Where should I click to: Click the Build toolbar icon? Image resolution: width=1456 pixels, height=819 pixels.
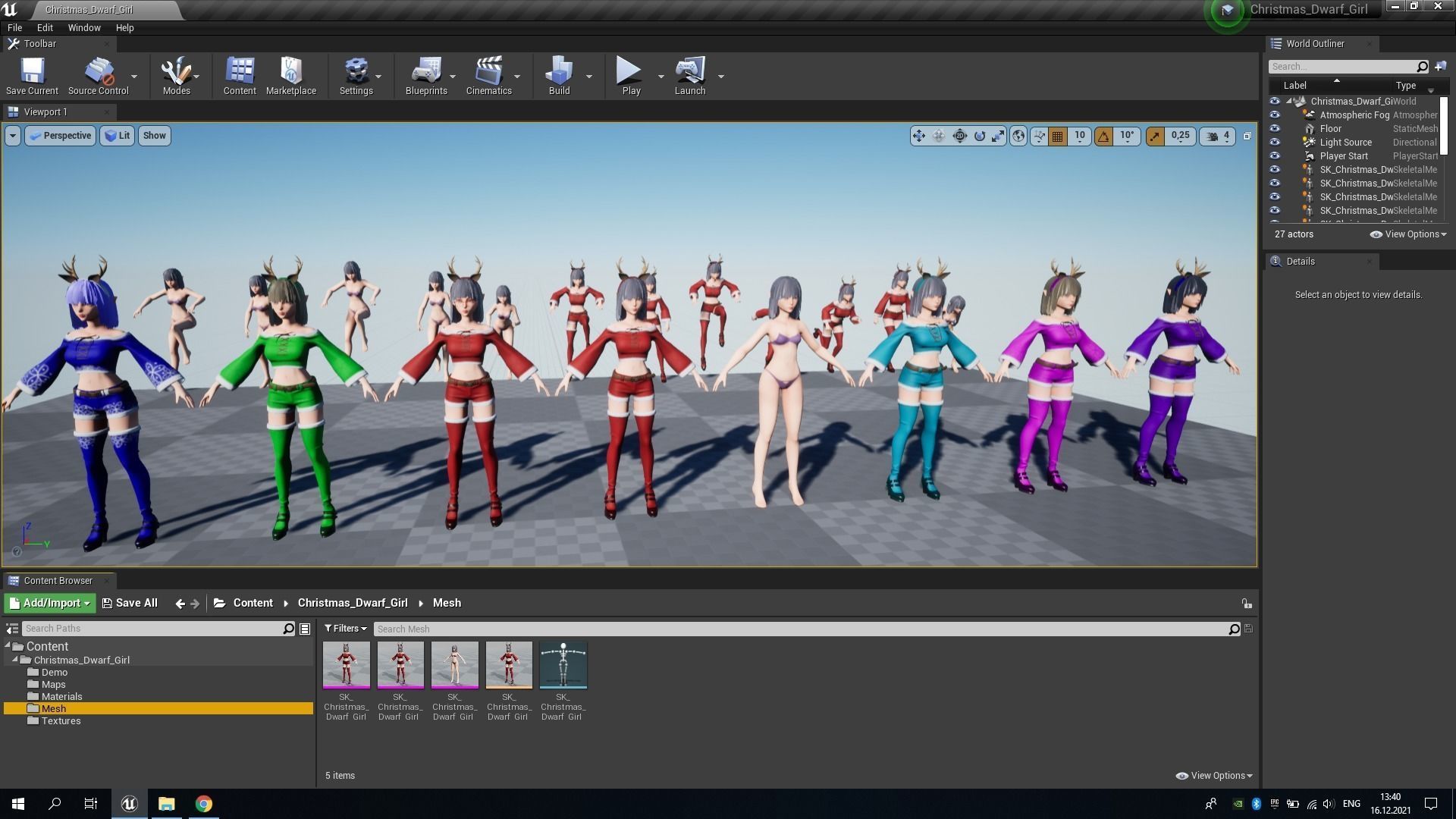559,72
